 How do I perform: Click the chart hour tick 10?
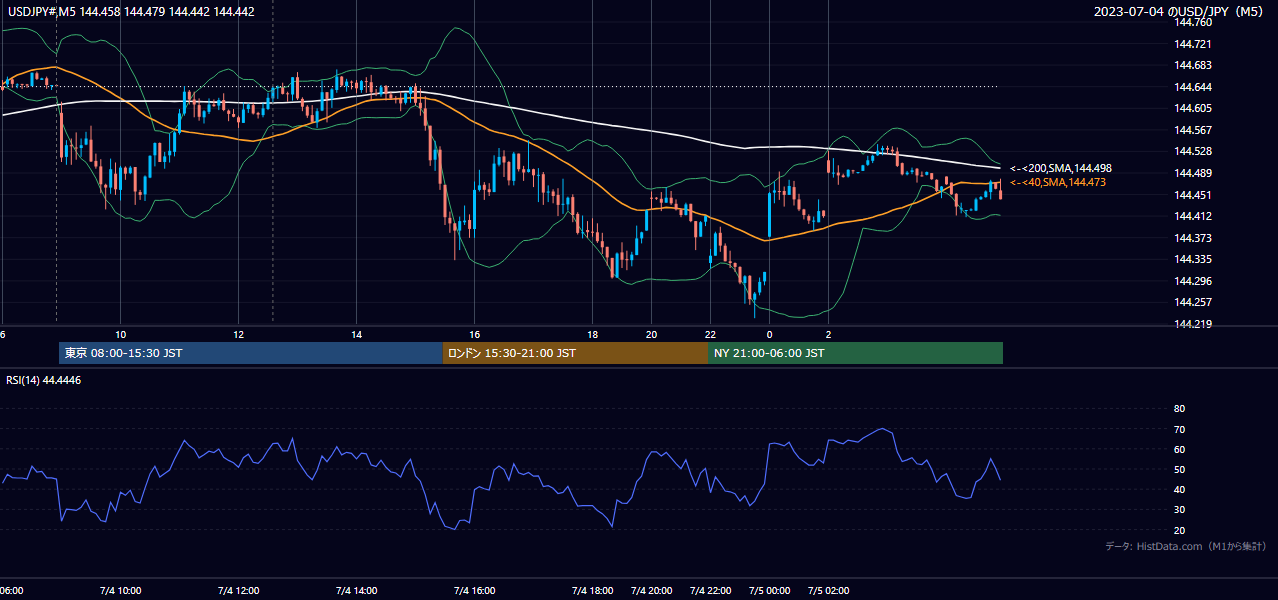[121, 334]
